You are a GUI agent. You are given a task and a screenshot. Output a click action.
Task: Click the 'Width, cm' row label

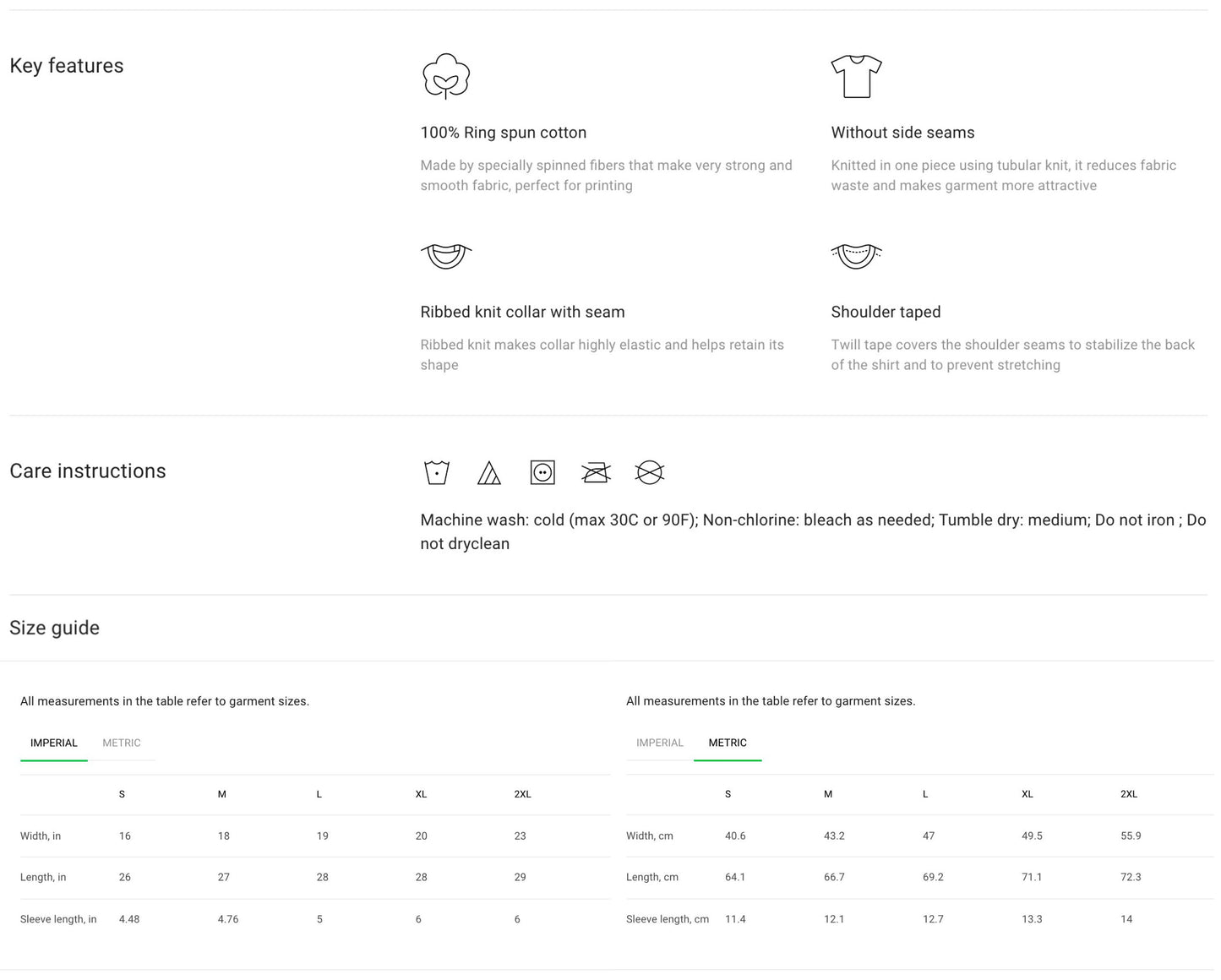point(650,836)
